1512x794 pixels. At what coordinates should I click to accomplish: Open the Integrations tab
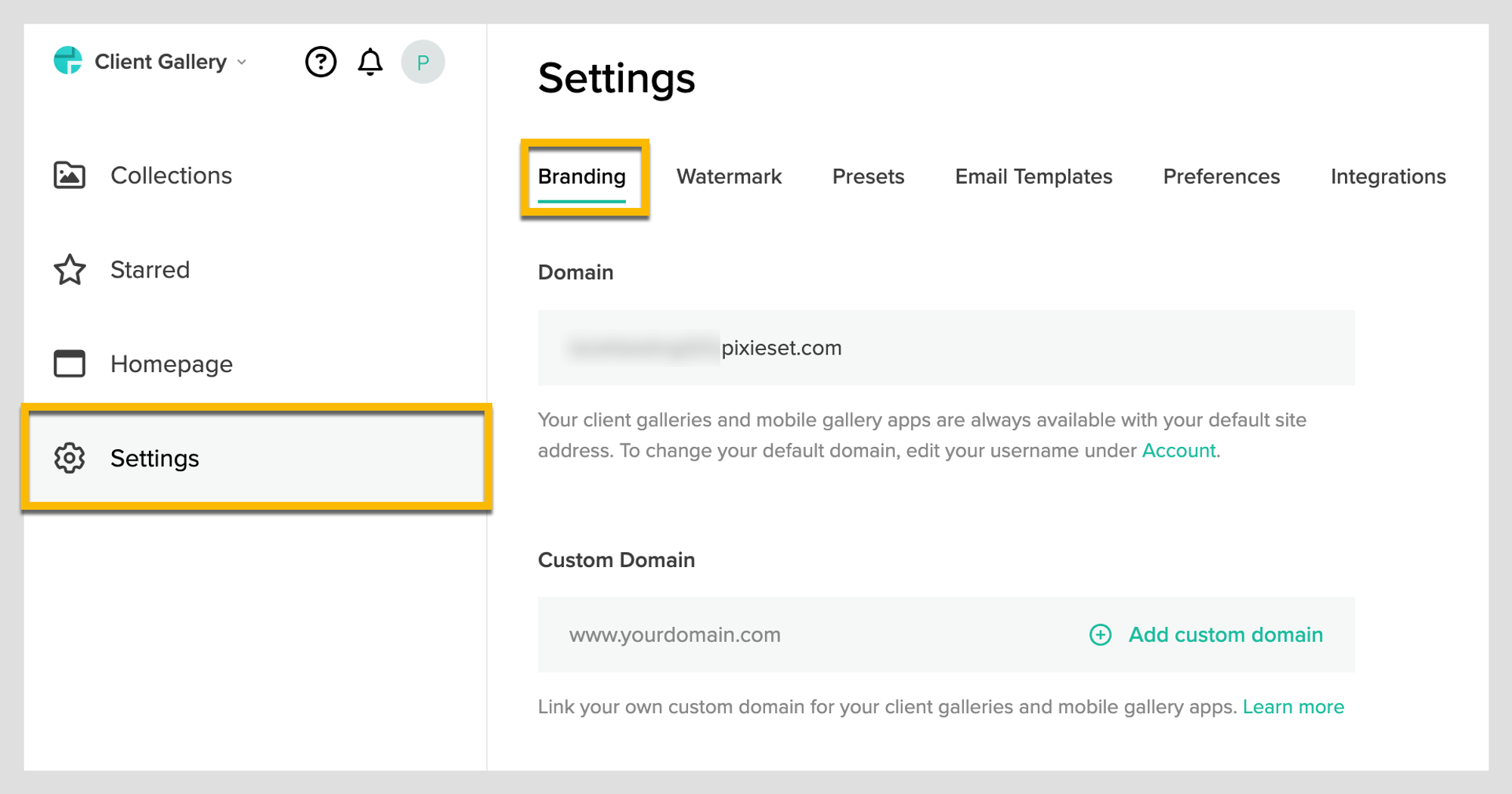[x=1388, y=177]
